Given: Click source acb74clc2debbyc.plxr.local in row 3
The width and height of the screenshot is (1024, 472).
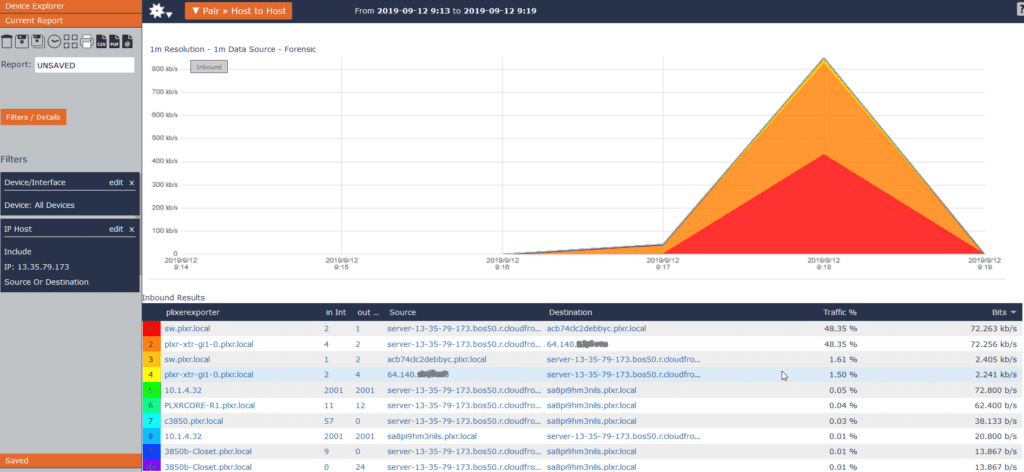Looking at the screenshot, I should (x=436, y=359).
